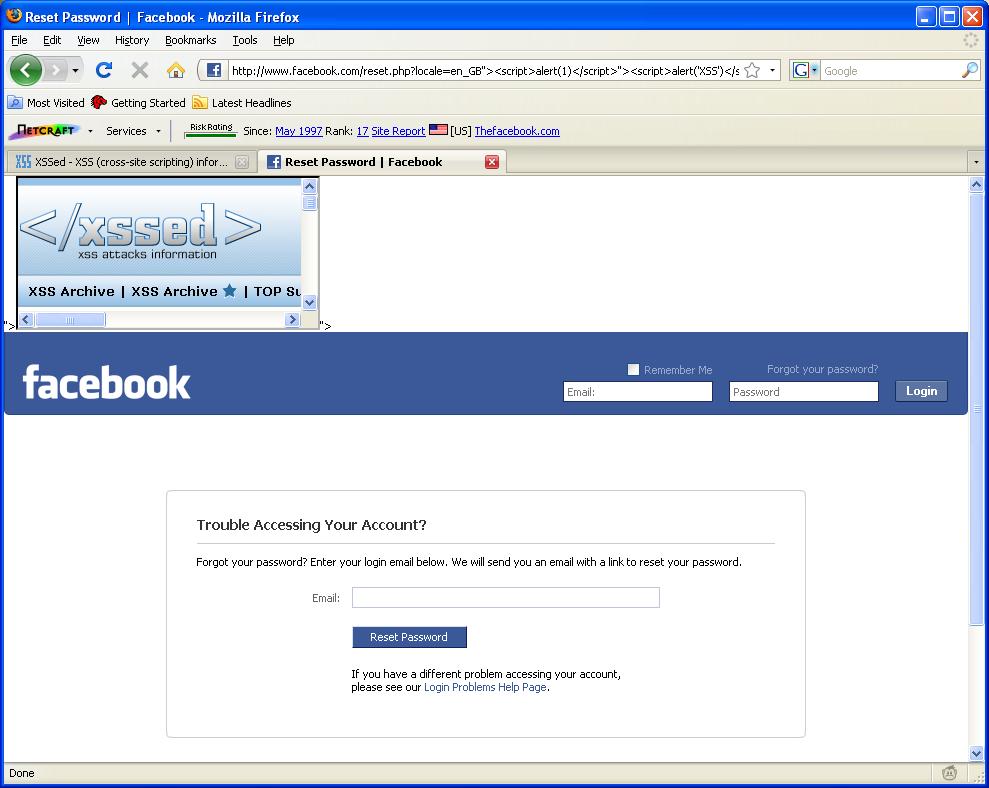The height and width of the screenshot is (788, 989).
Task: Click the xssed logo in the embedded frame
Action: [x=141, y=230]
